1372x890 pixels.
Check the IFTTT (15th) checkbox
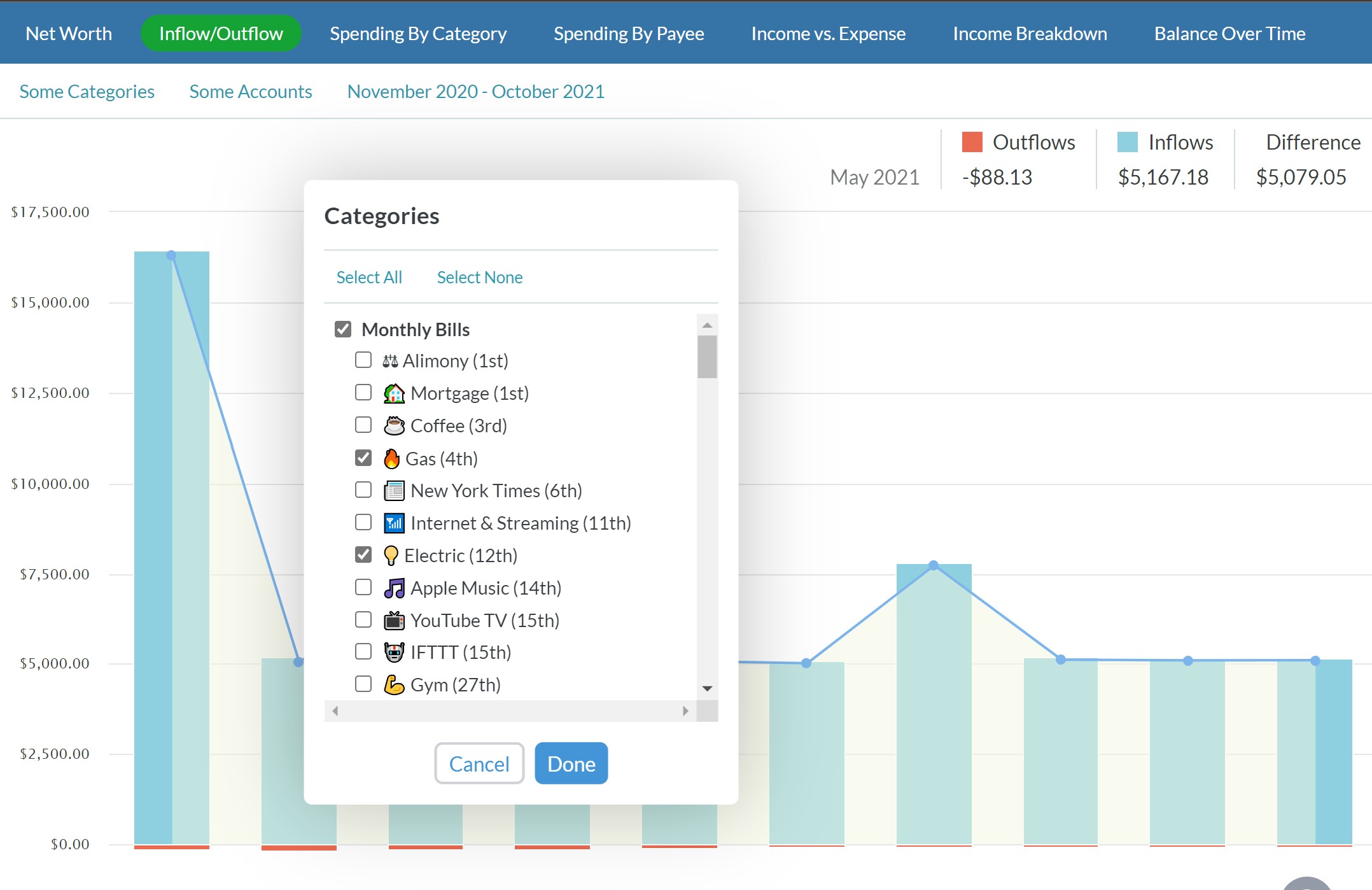coord(363,651)
